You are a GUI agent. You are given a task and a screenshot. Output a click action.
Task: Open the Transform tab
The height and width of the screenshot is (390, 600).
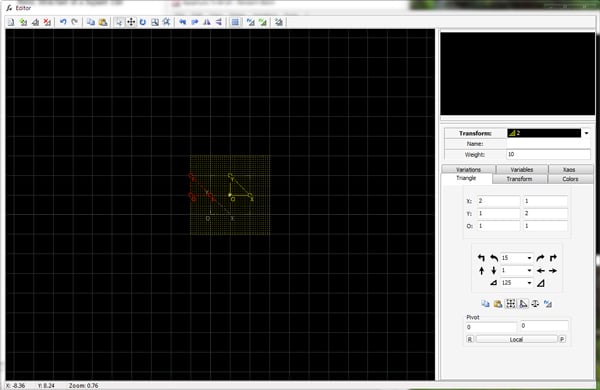pyautogui.click(x=519, y=179)
